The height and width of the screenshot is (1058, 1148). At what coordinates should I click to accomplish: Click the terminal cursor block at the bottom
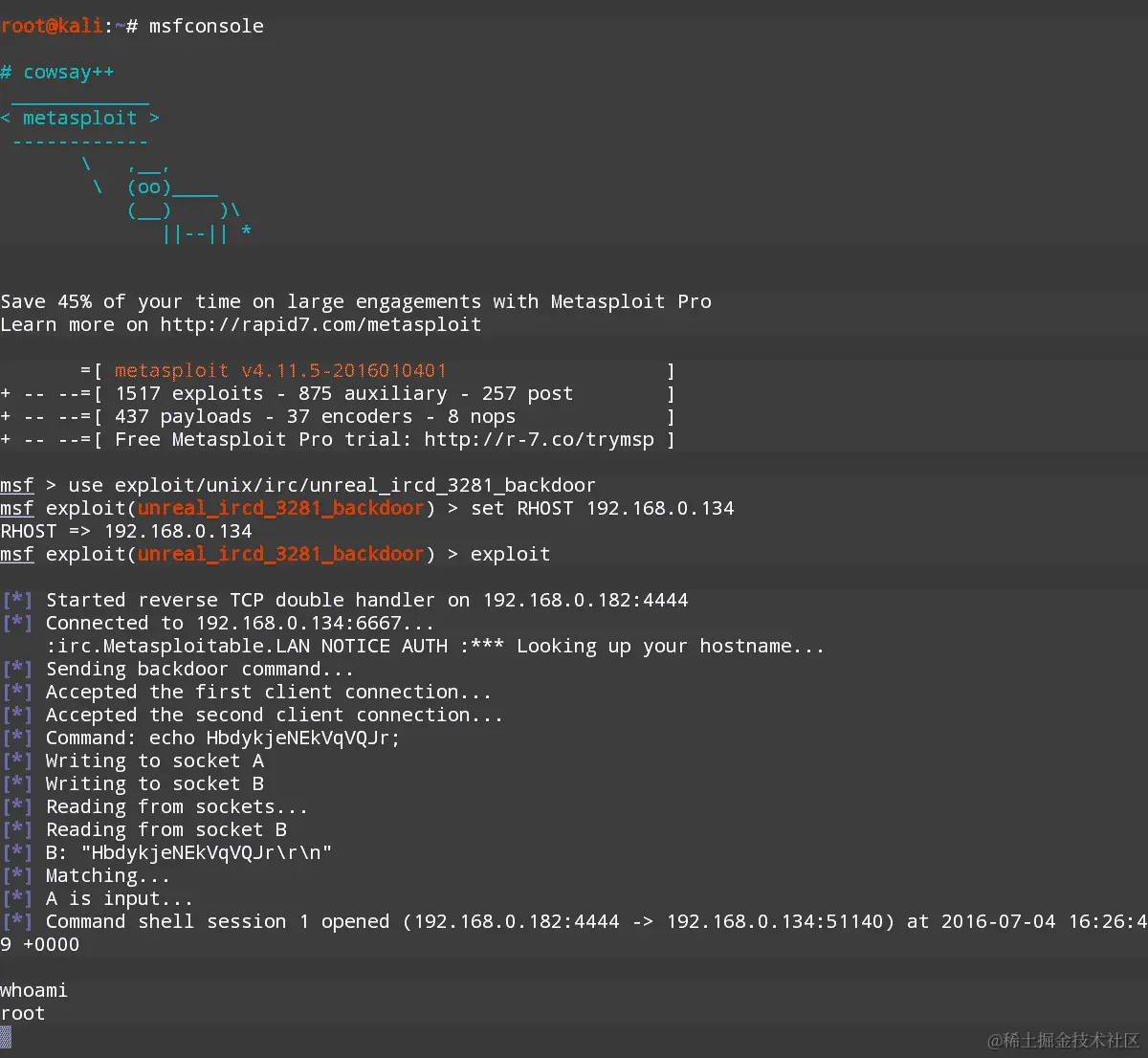6,1036
